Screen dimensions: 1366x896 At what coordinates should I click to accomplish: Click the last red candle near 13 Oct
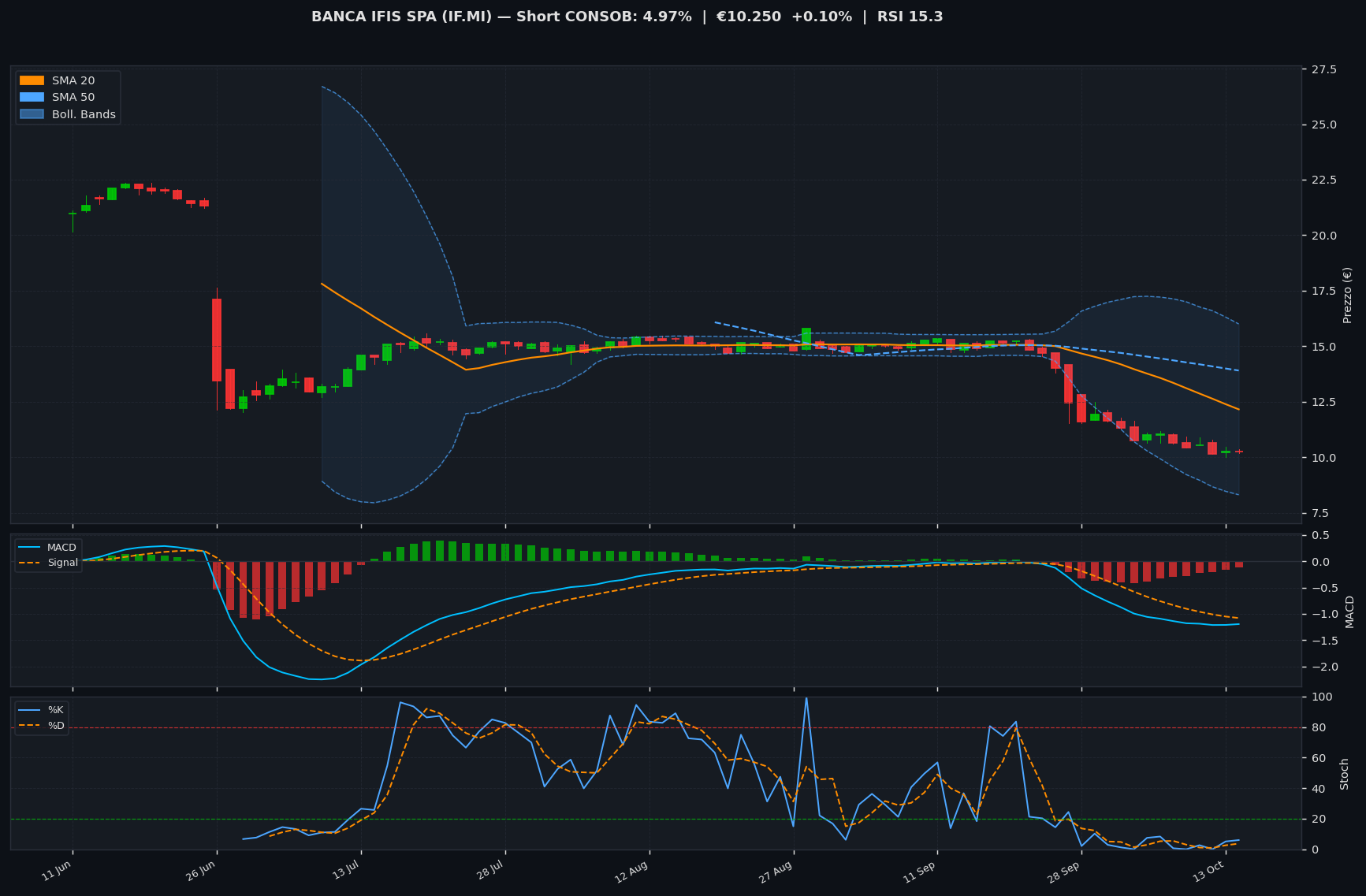[x=1239, y=452]
